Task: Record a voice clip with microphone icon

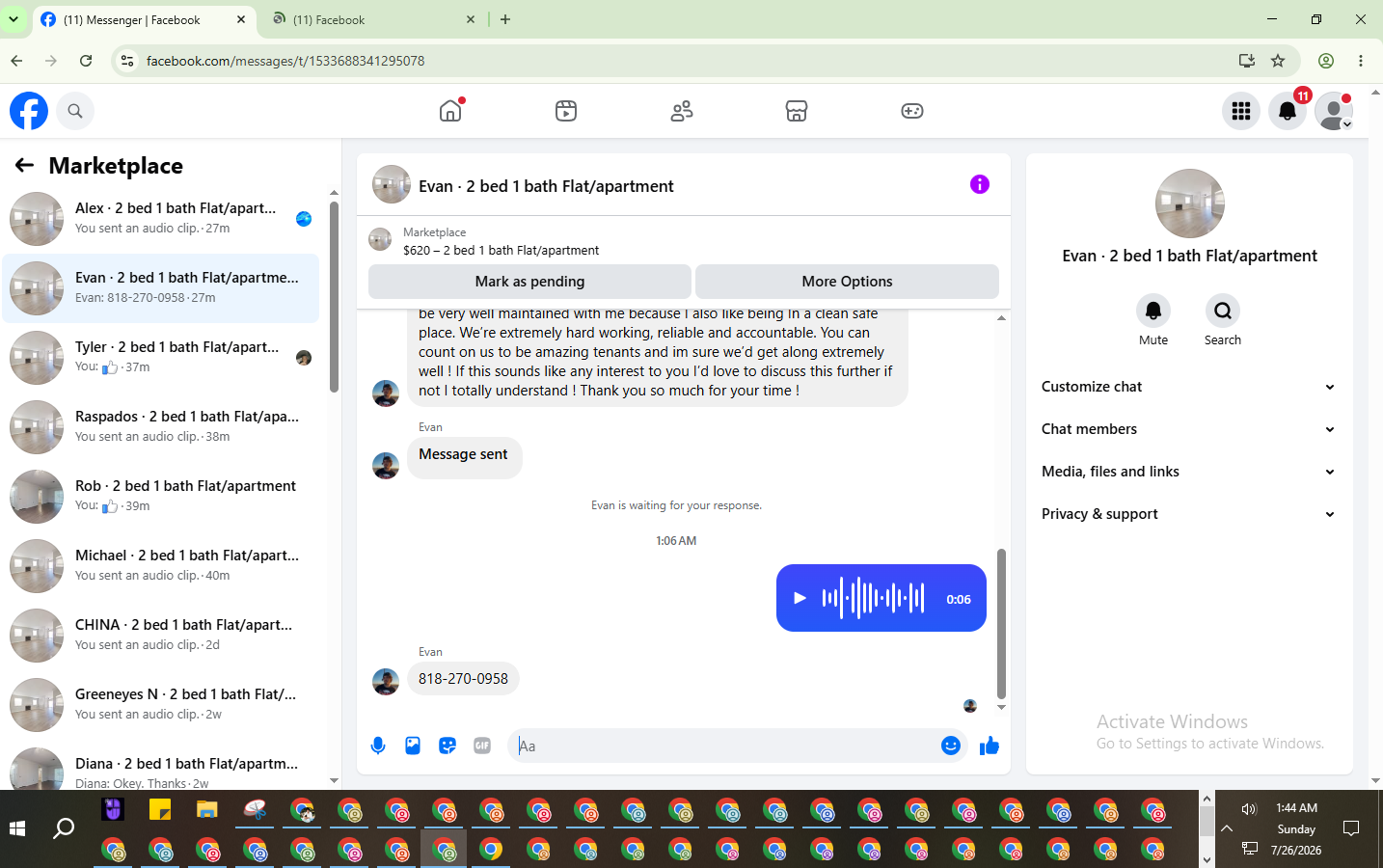Action: pyautogui.click(x=378, y=746)
